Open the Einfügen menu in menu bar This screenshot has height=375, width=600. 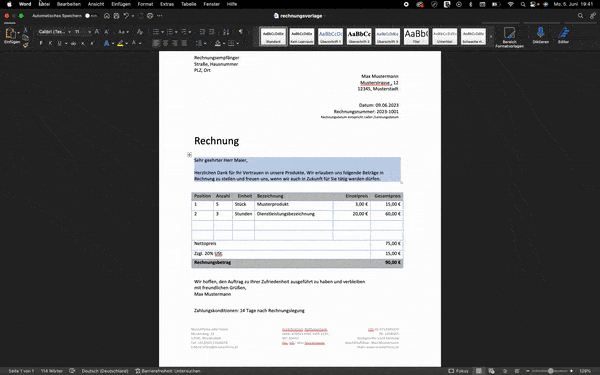point(121,4)
